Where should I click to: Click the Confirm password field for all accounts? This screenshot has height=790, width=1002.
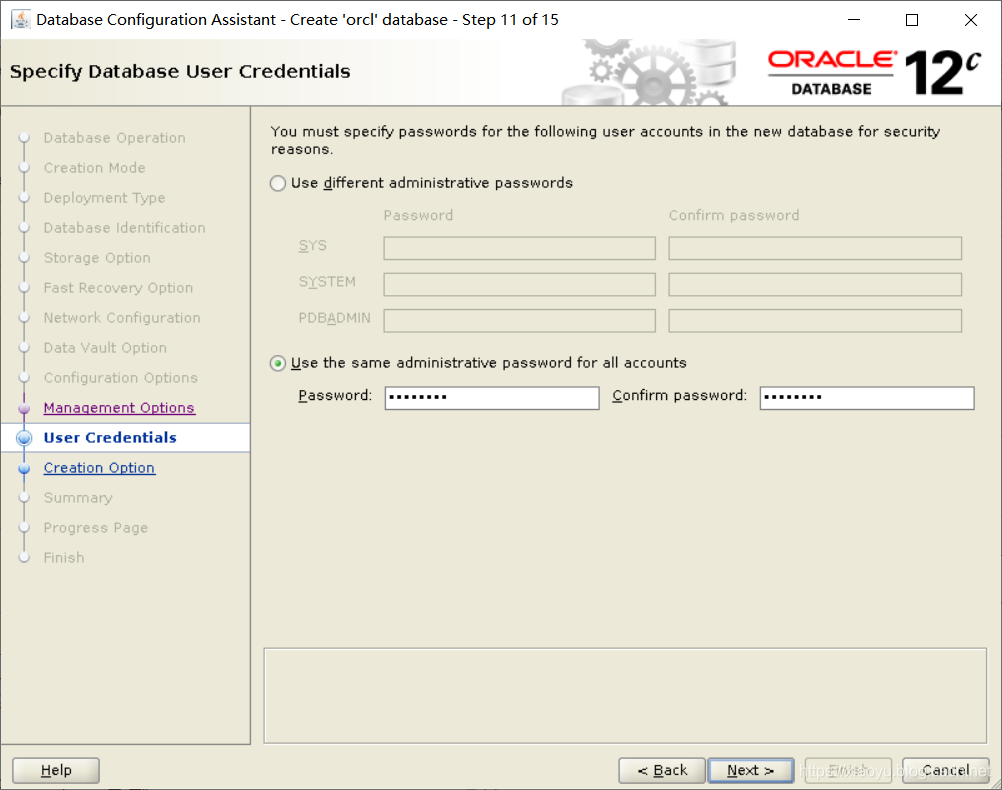[867, 398]
